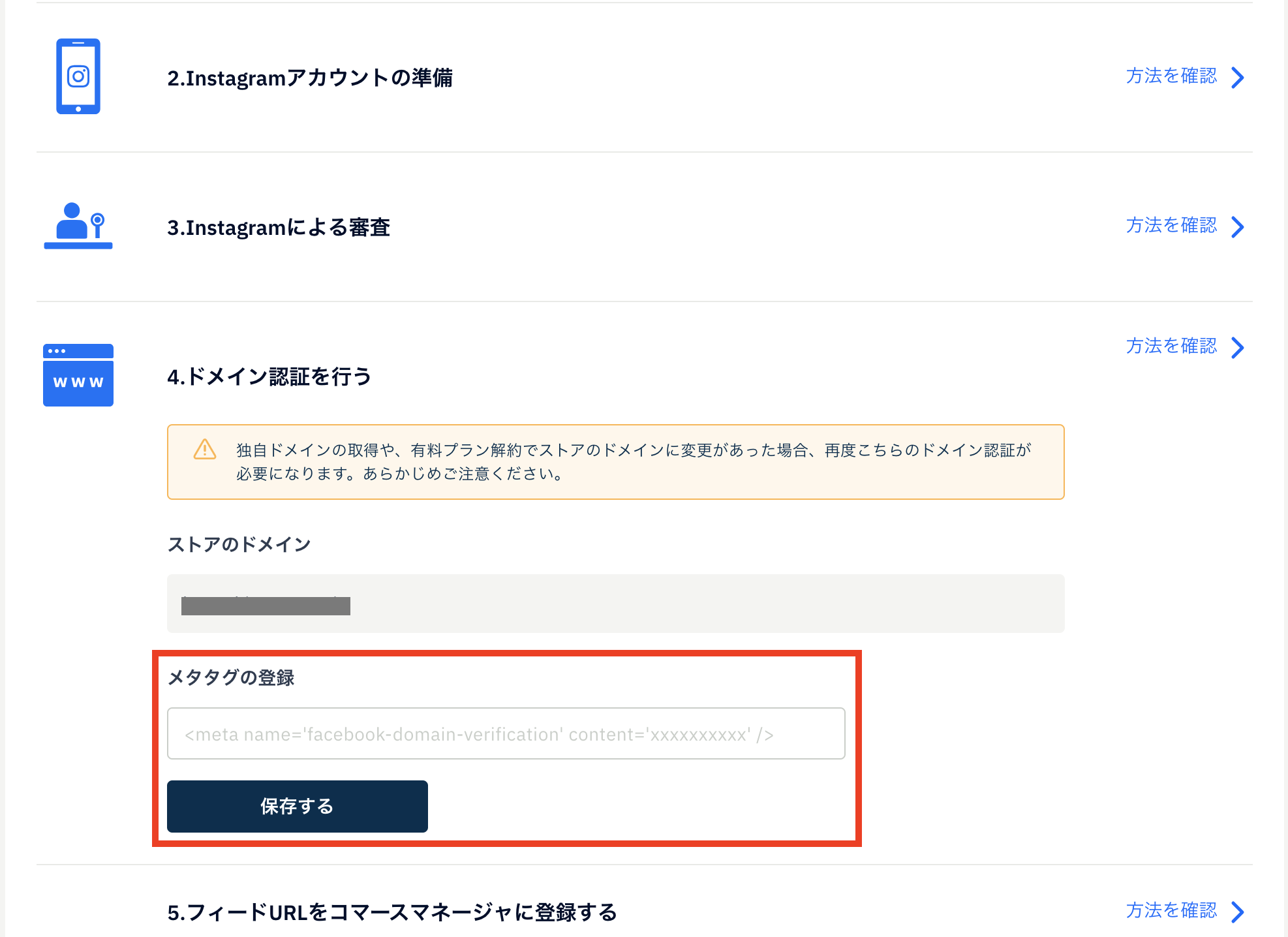This screenshot has width=1288, height=937.
Task: Expand chevron next to フィードURL step 5
Action: (x=1238, y=912)
